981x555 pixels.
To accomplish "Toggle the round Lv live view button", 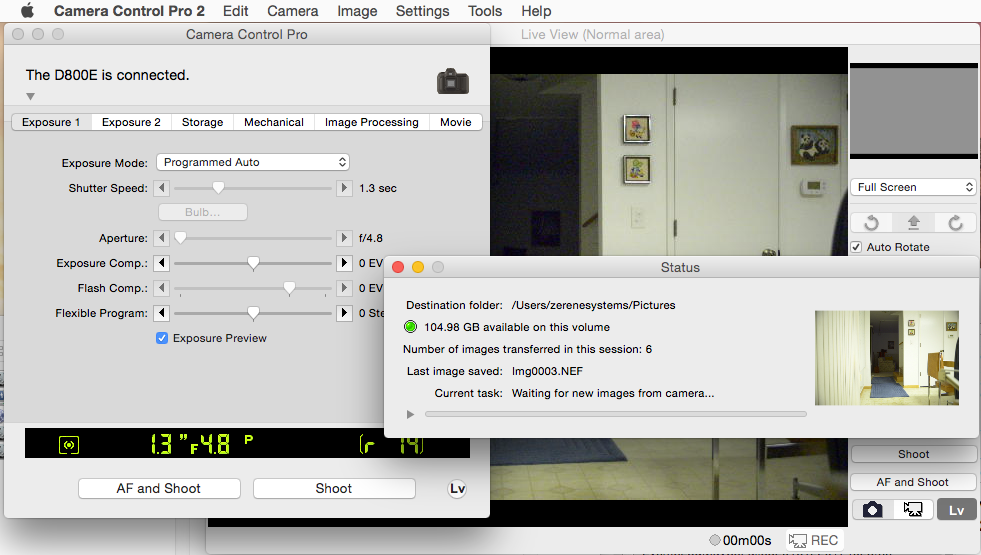I will [457, 489].
